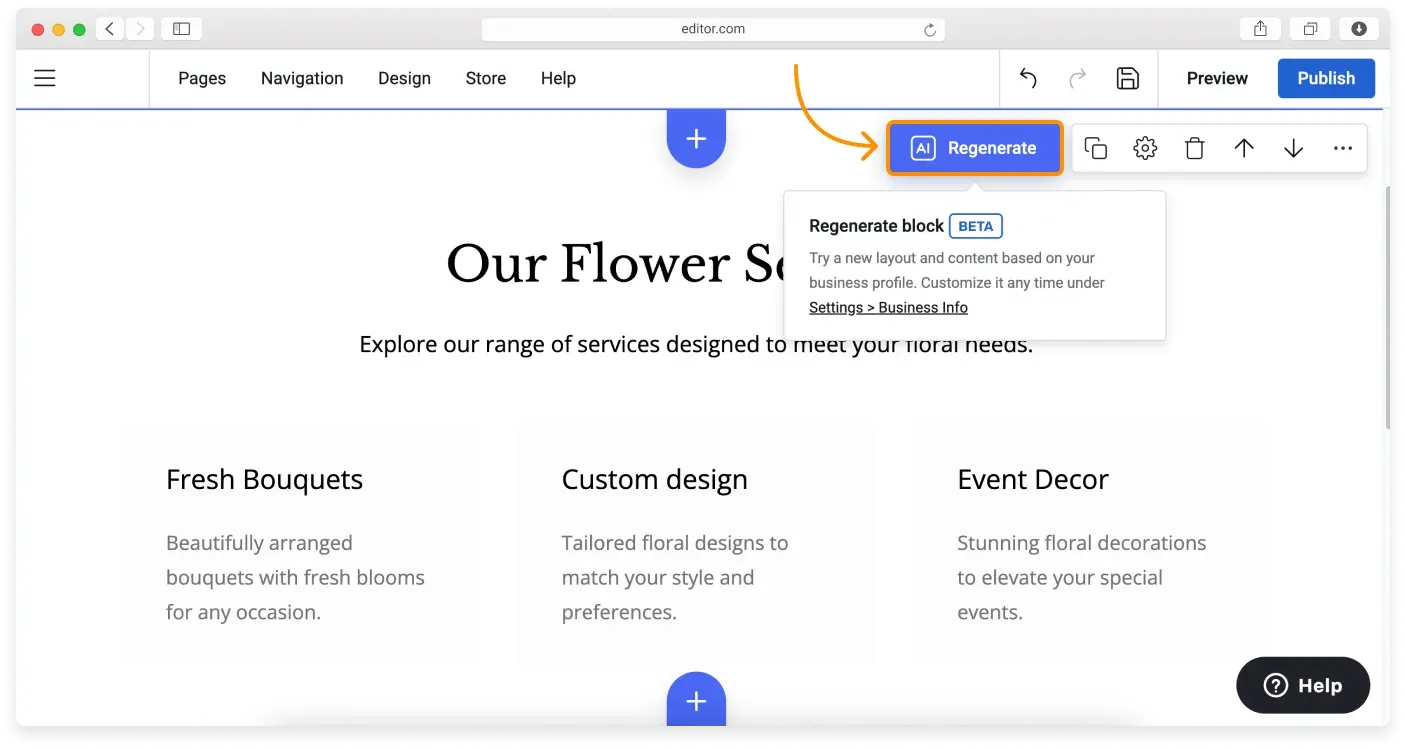Open browser downloads icon

coord(1359,29)
